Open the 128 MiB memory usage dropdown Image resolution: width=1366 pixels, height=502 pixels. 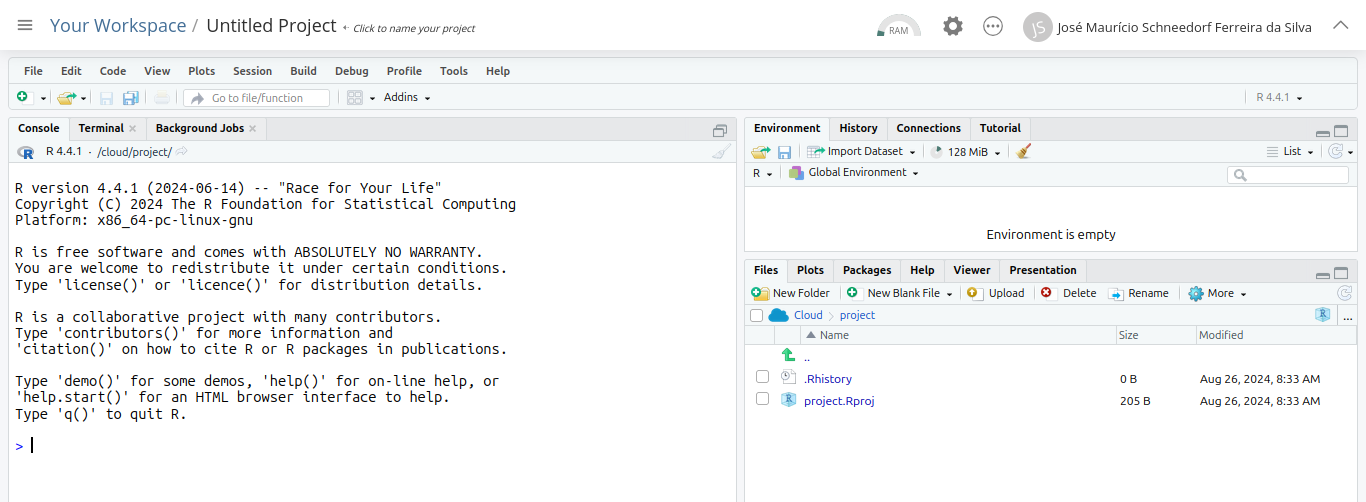tap(965, 152)
